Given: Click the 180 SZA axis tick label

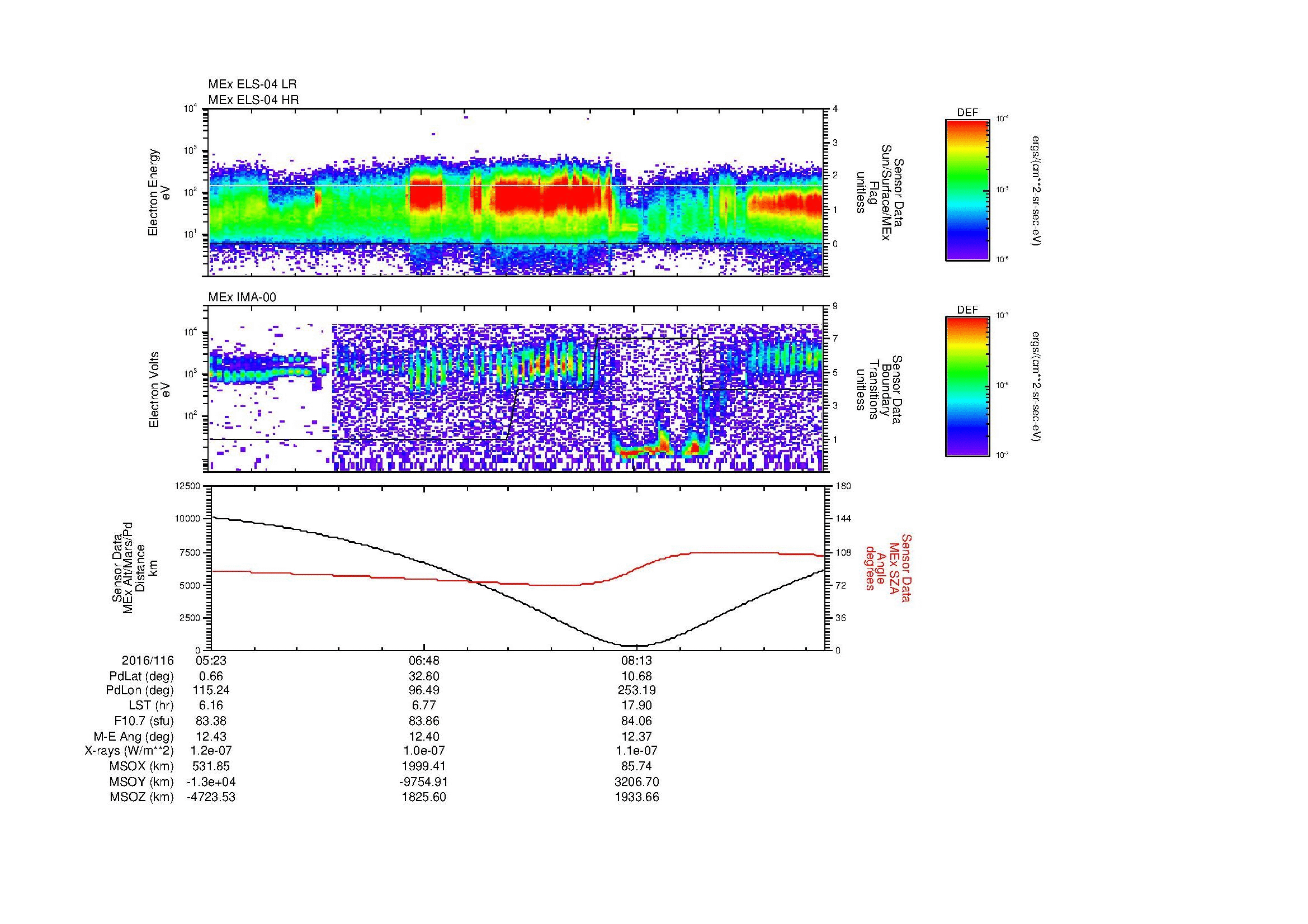Looking at the screenshot, I should click(843, 486).
